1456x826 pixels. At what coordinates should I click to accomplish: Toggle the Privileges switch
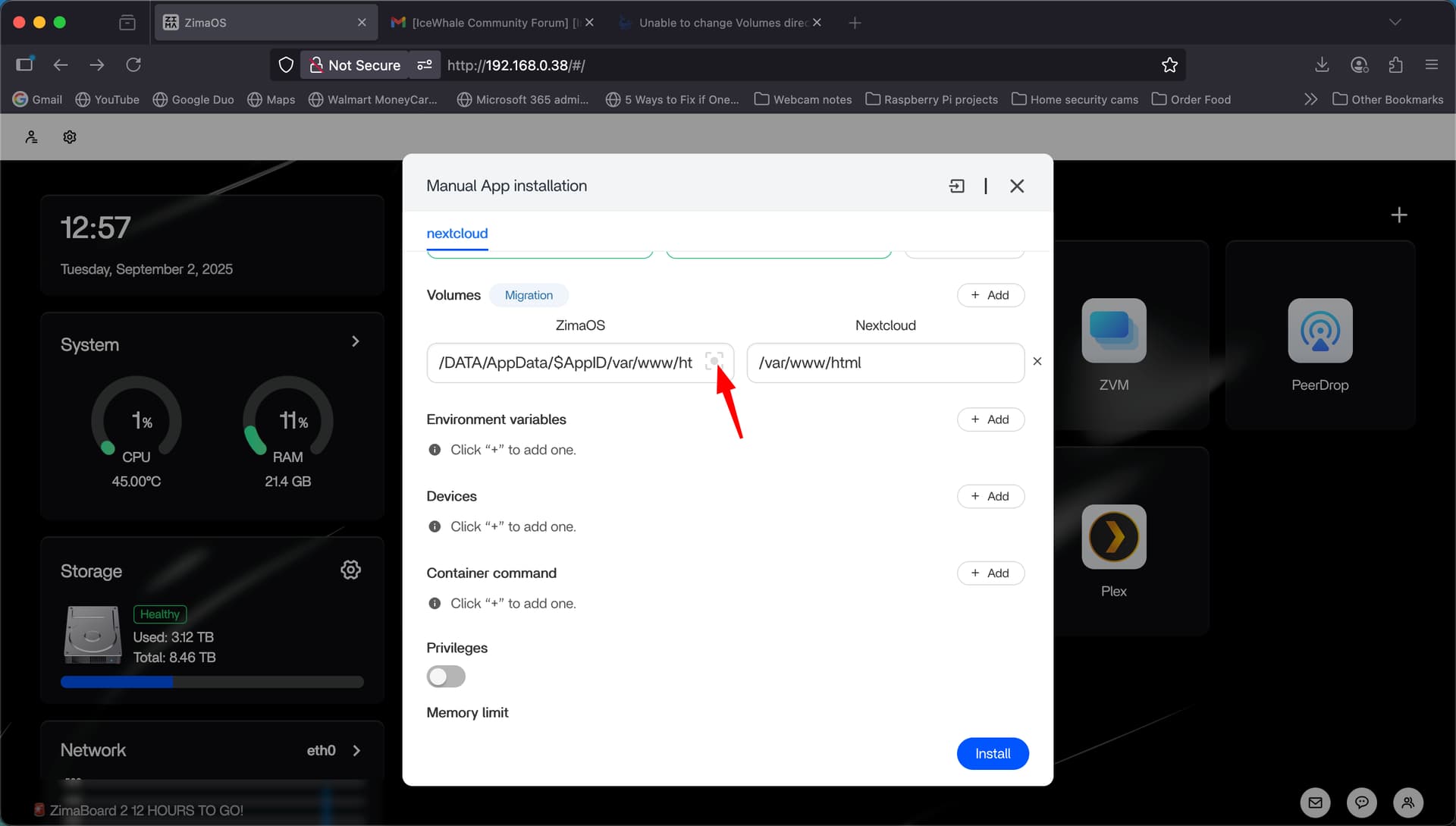pos(446,677)
